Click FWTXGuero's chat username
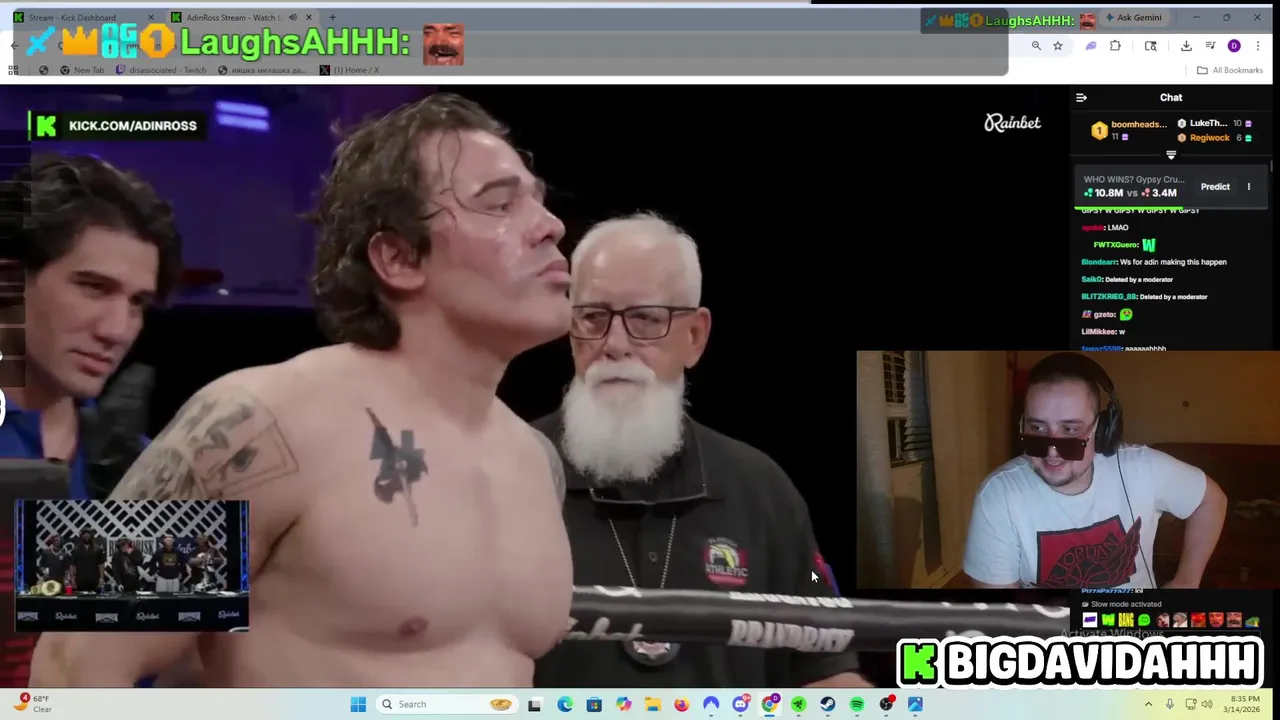This screenshot has width=1280, height=720. [x=1116, y=245]
